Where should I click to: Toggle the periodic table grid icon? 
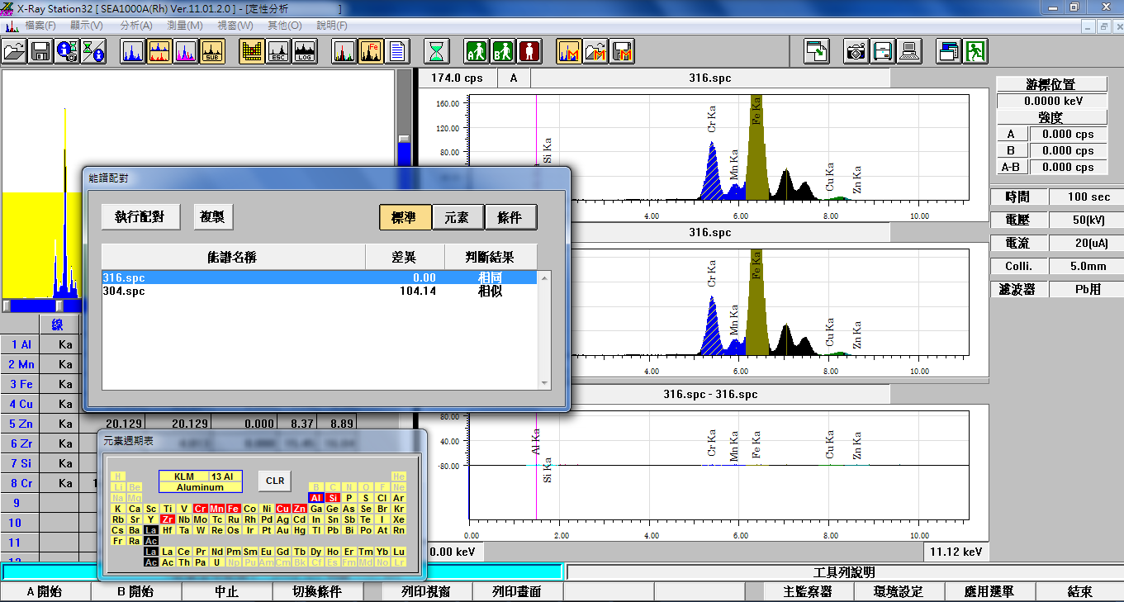click(252, 52)
